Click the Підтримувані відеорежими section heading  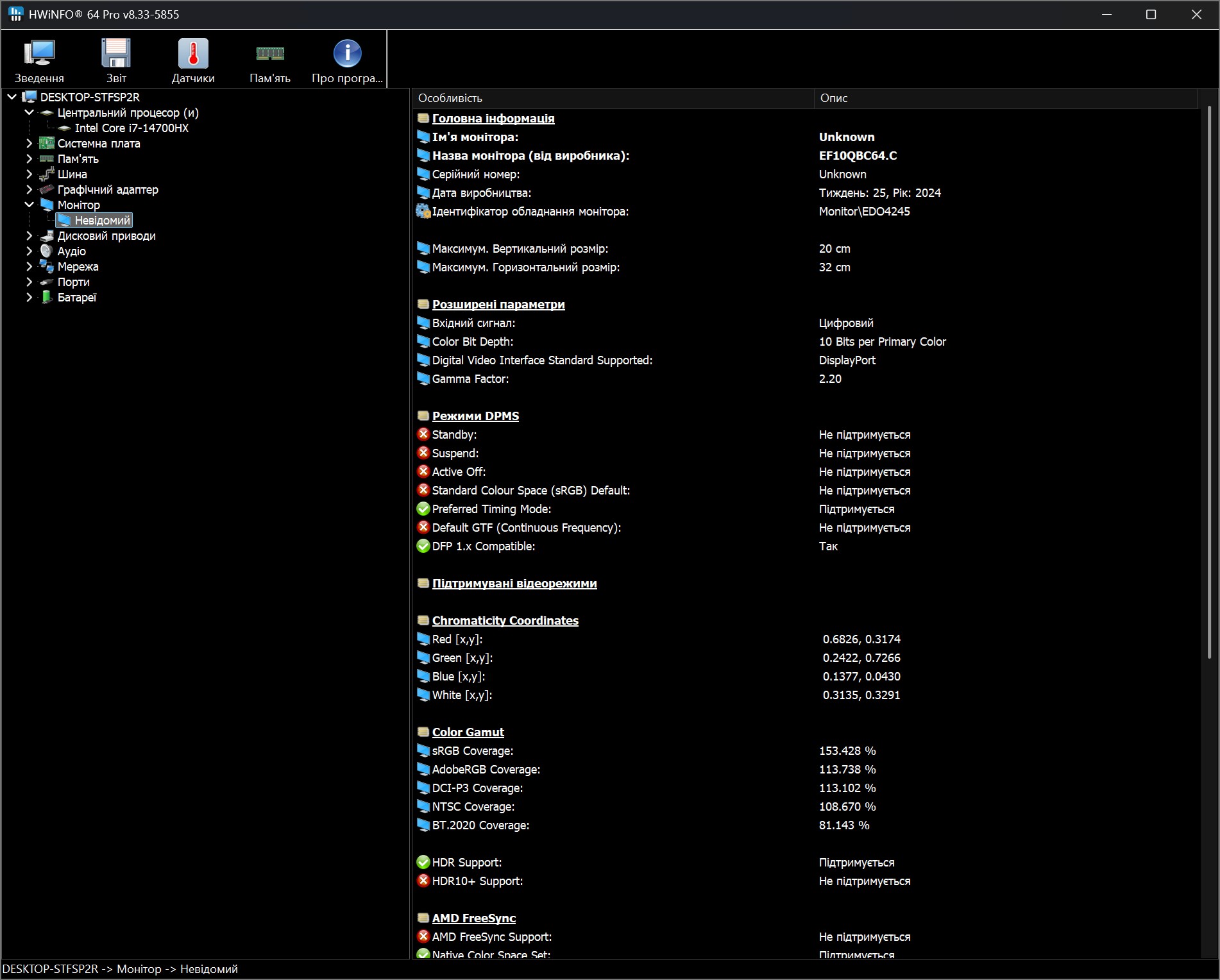point(514,583)
